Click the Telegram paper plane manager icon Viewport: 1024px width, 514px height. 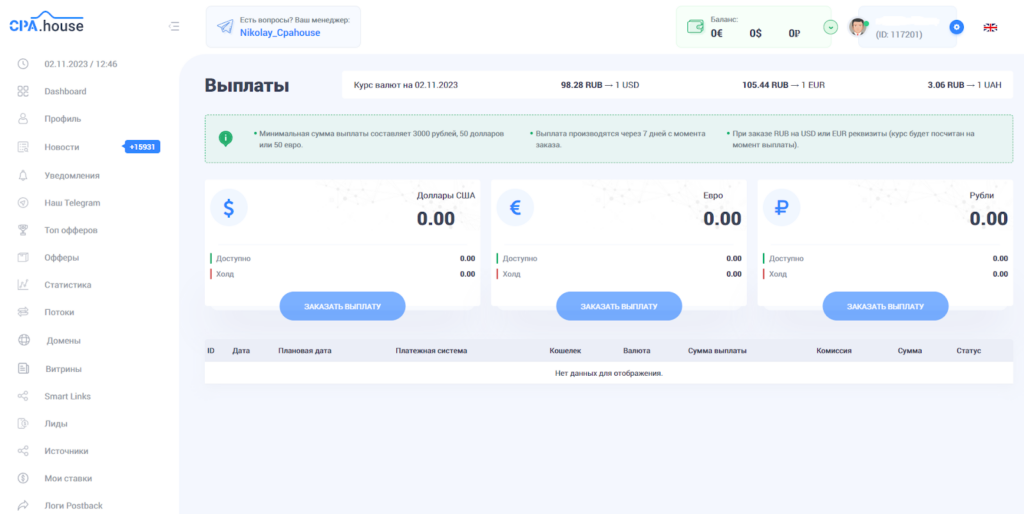(x=224, y=27)
